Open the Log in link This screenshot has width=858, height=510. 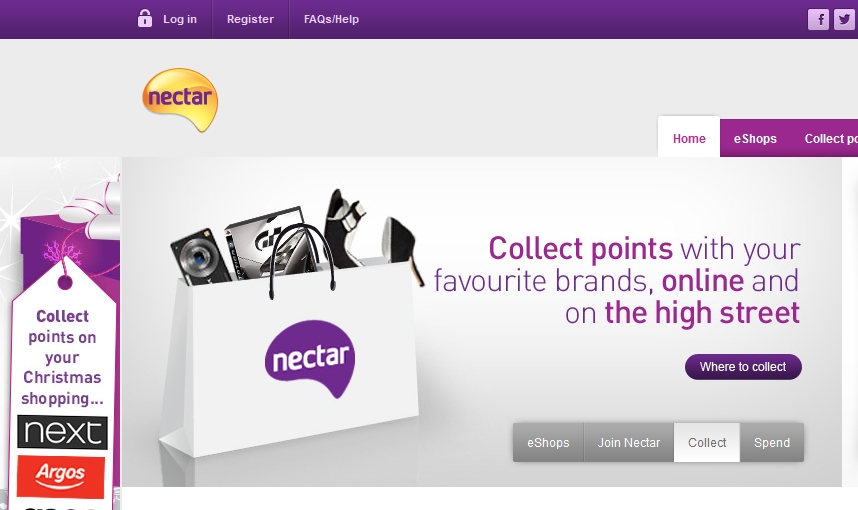(x=179, y=19)
